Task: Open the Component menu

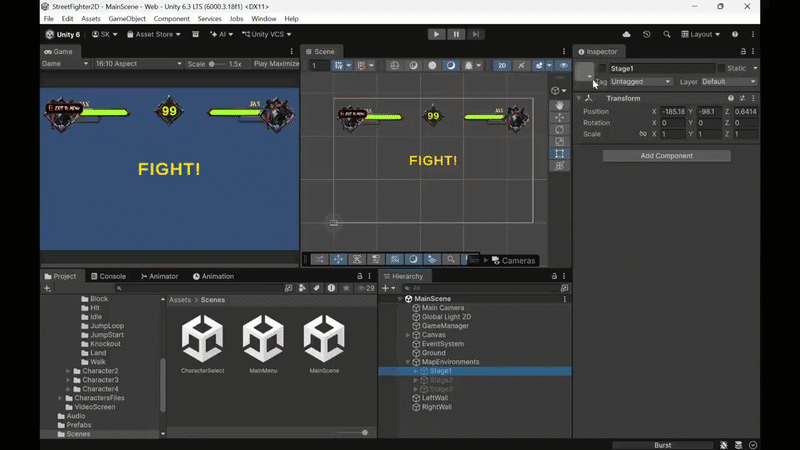Action: [171, 18]
